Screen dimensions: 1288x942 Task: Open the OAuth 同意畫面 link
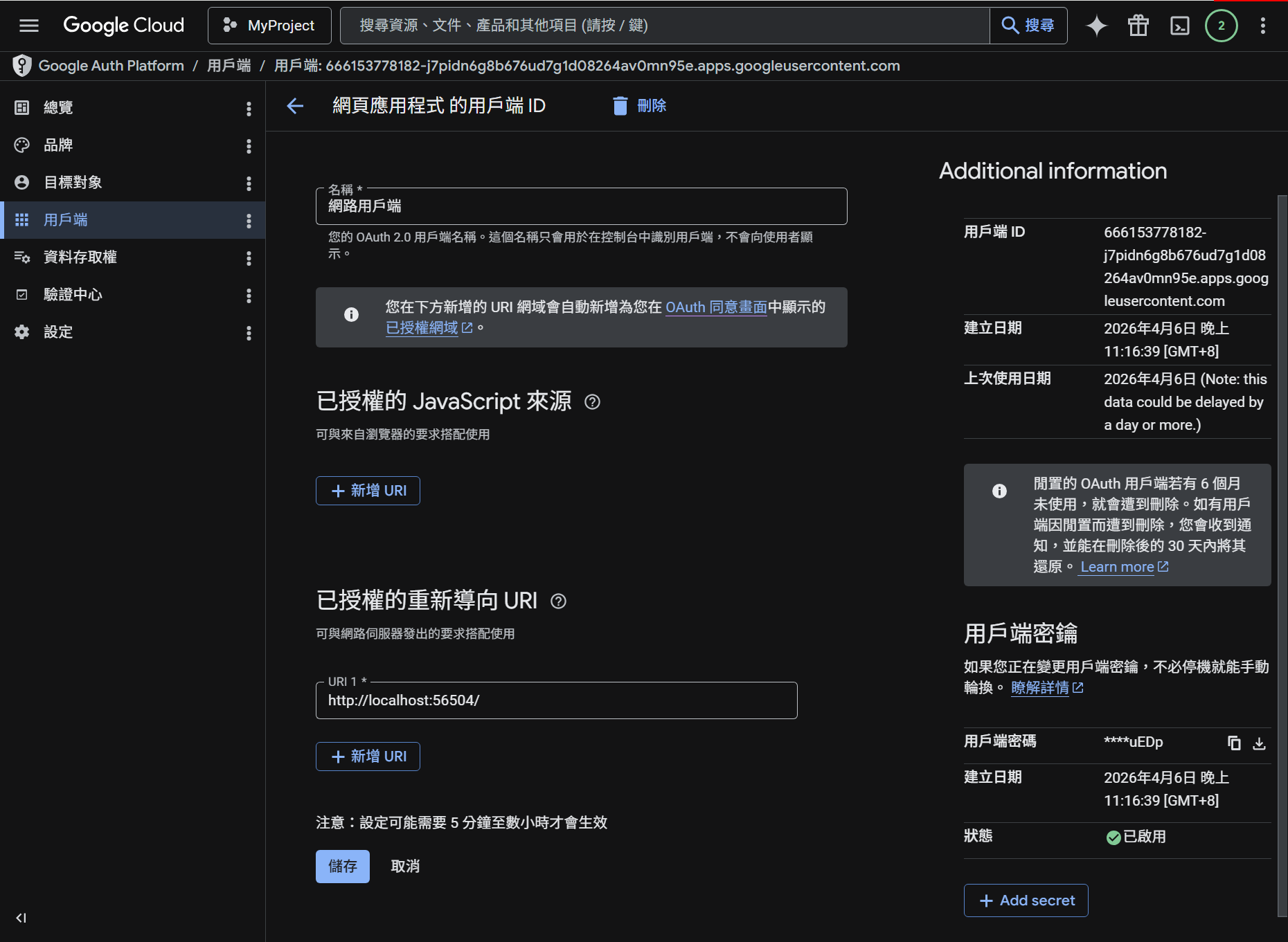[715, 307]
